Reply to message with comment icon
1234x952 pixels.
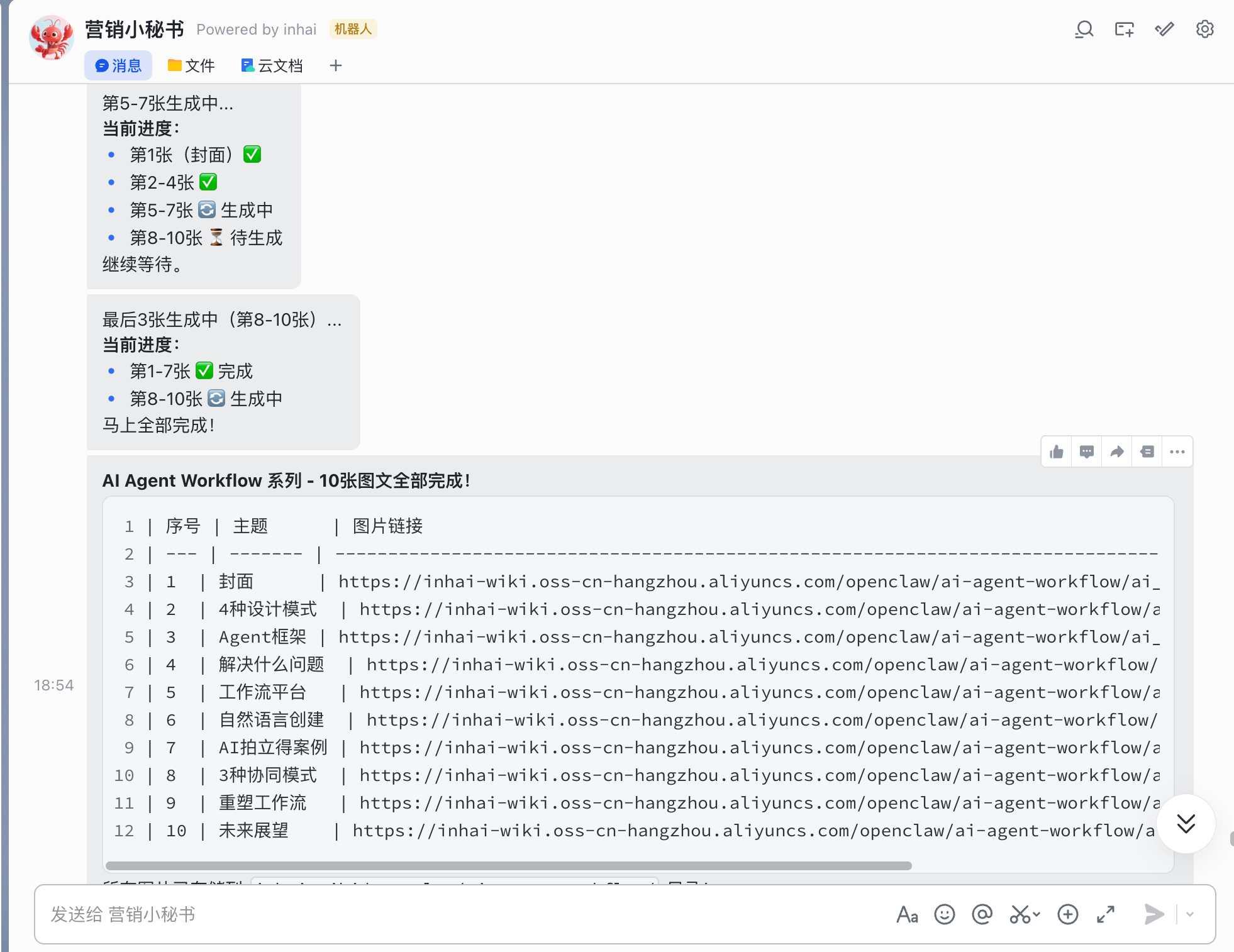pyautogui.click(x=1087, y=451)
